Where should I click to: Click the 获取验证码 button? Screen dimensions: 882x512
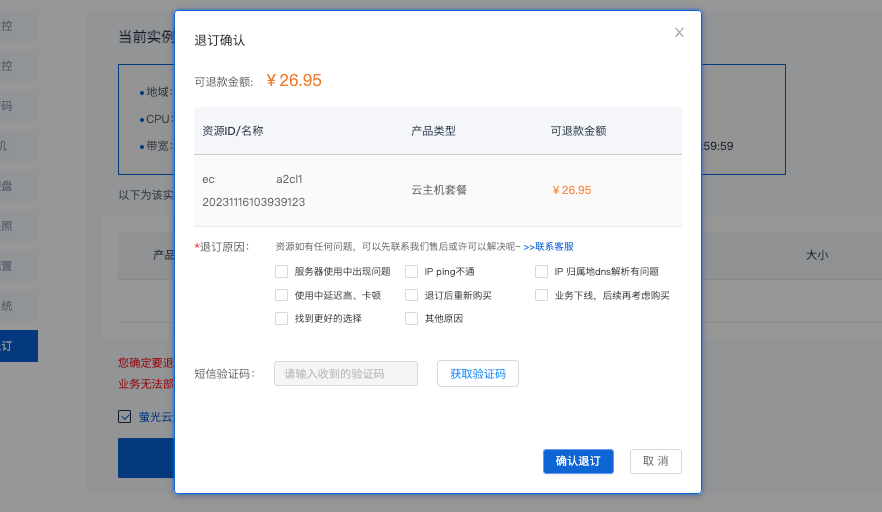point(478,374)
